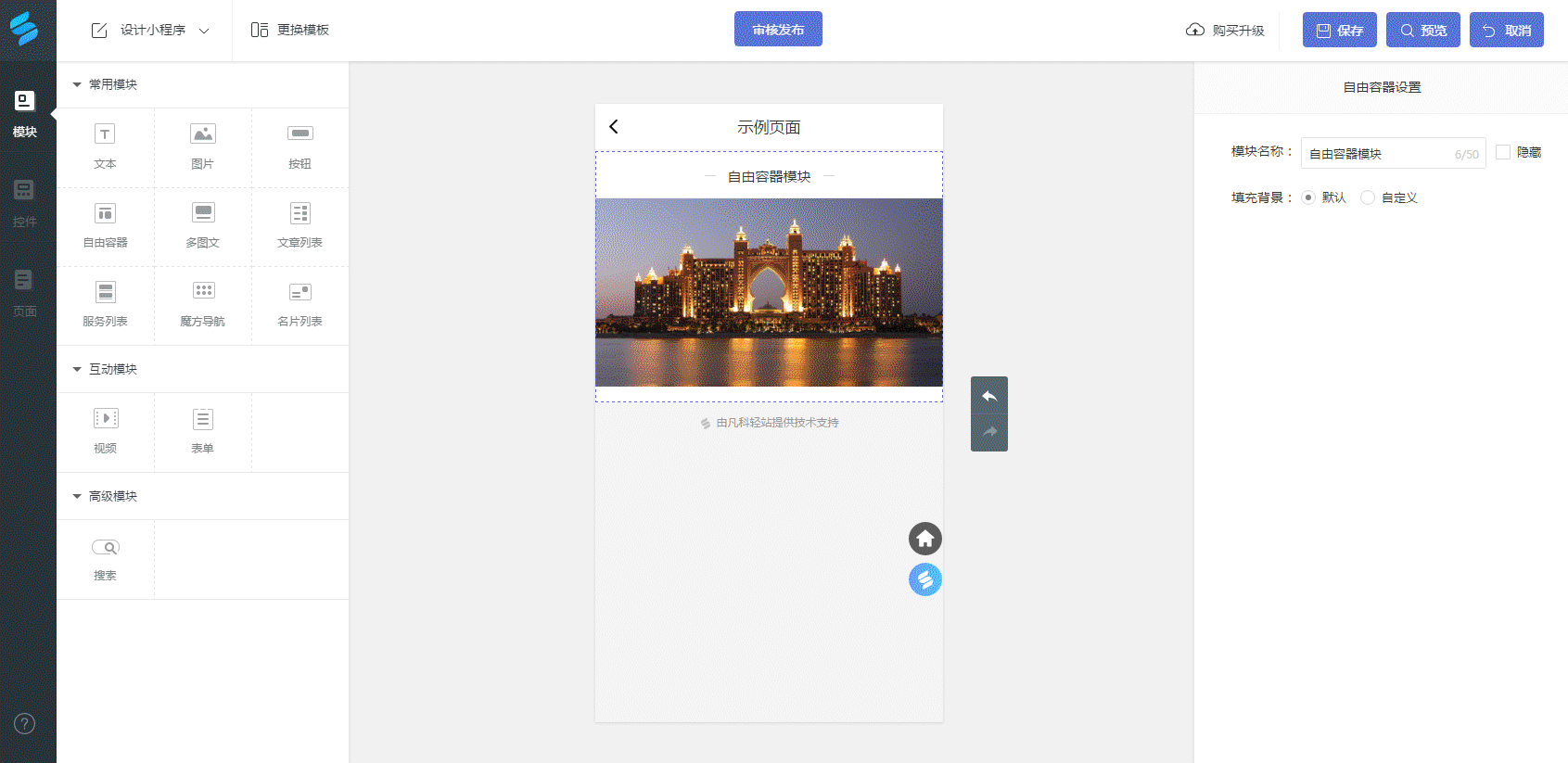The height and width of the screenshot is (763, 1568).
Task: Insert the 多图文 module
Action: point(202,226)
